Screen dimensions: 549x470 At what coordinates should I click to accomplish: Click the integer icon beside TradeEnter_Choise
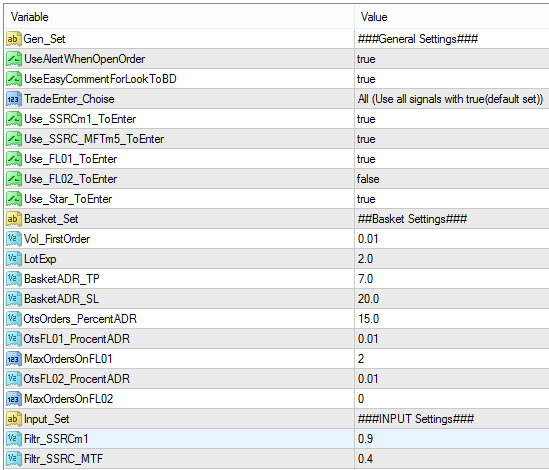pyautogui.click(x=14, y=99)
